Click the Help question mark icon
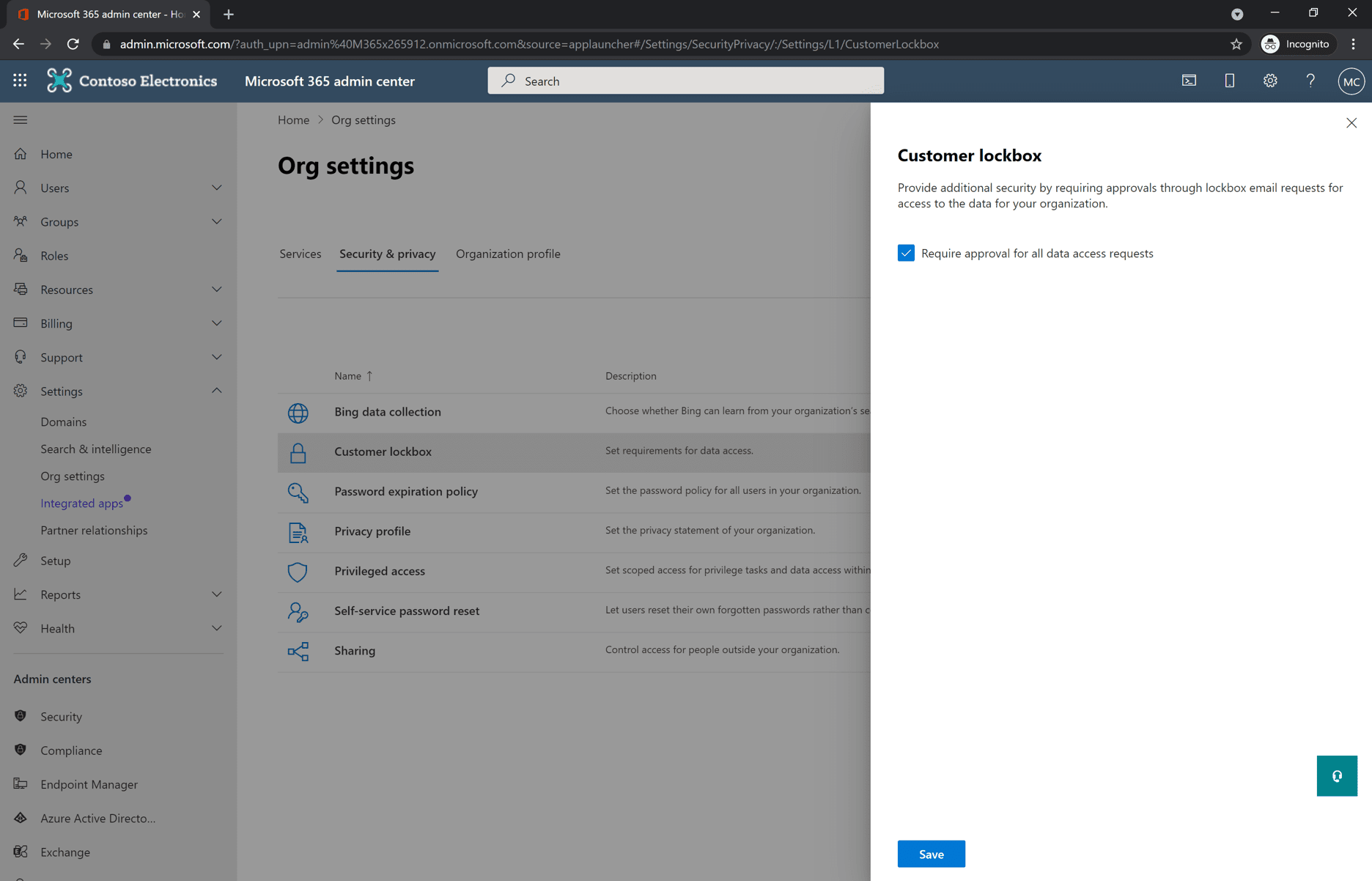1372x881 pixels. tap(1310, 81)
